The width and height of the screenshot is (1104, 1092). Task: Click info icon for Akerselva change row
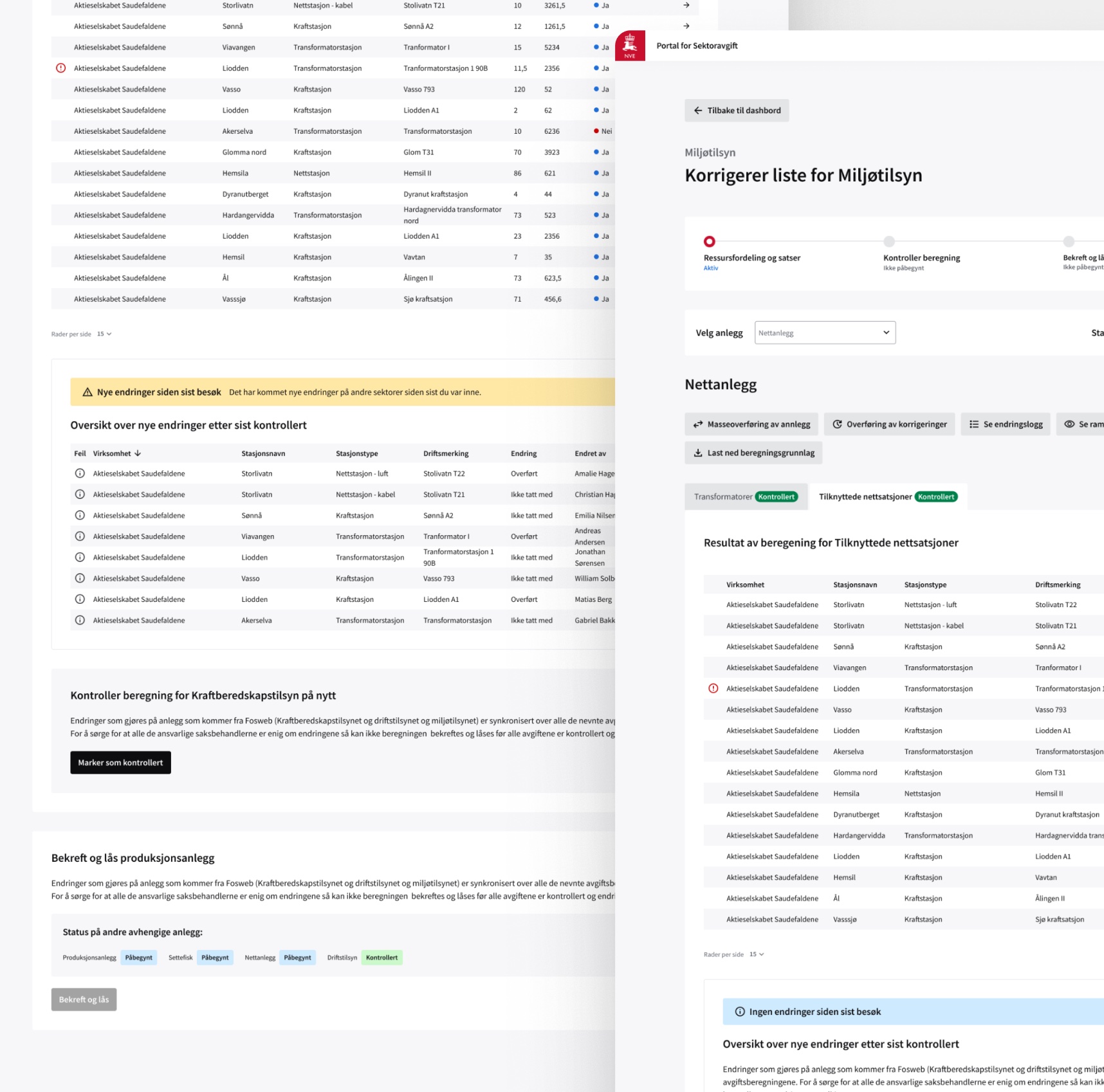click(x=80, y=621)
